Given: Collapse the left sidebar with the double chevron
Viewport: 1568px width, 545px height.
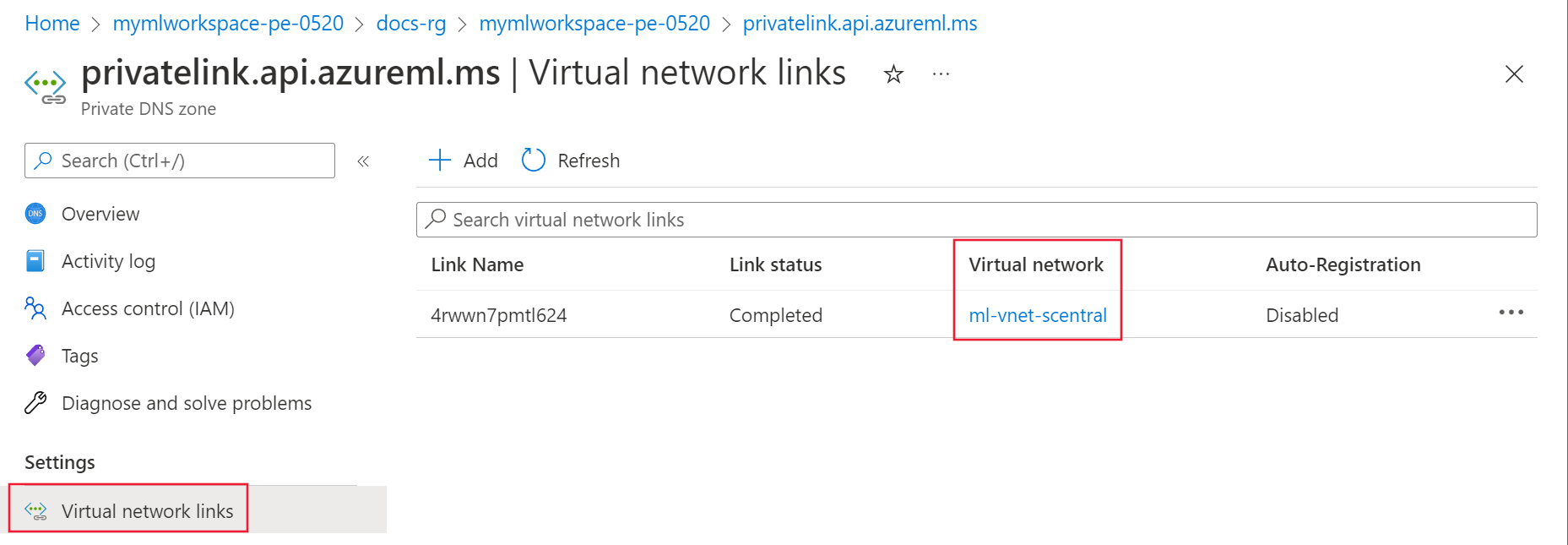Looking at the screenshot, I should point(363,161).
